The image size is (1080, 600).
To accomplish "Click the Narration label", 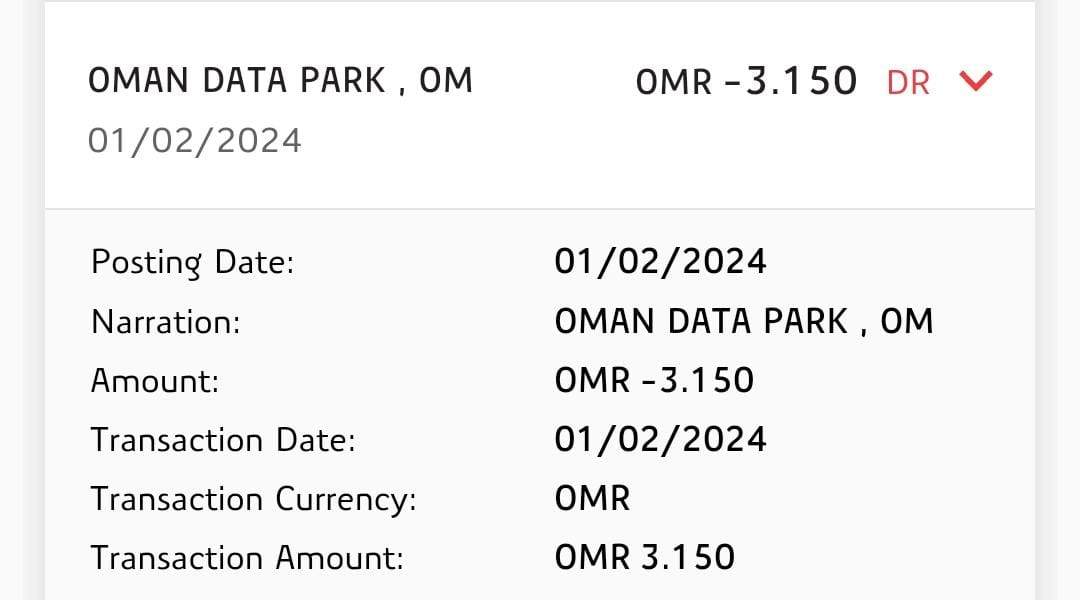I will coord(165,322).
